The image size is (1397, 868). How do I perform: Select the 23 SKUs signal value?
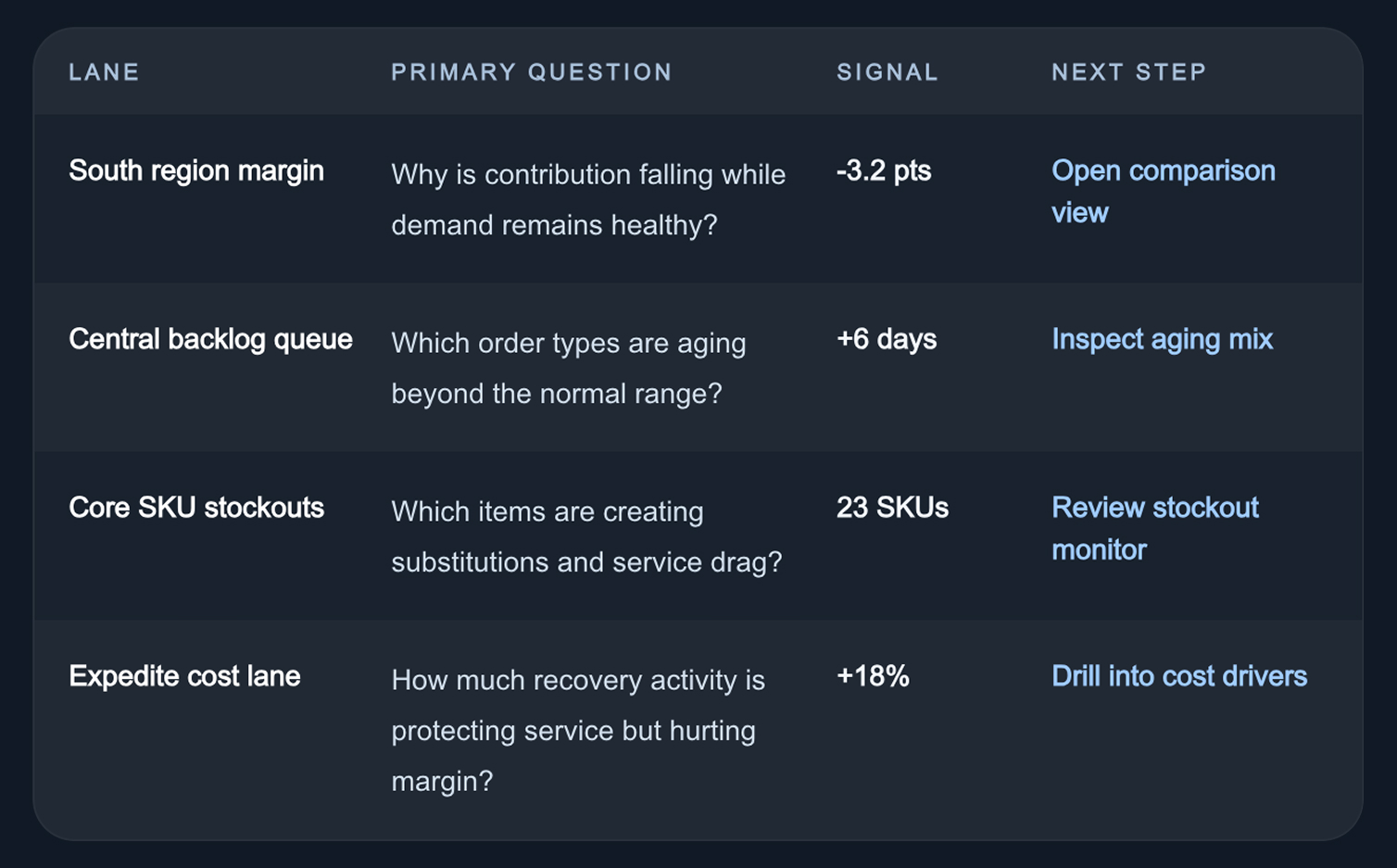(892, 508)
